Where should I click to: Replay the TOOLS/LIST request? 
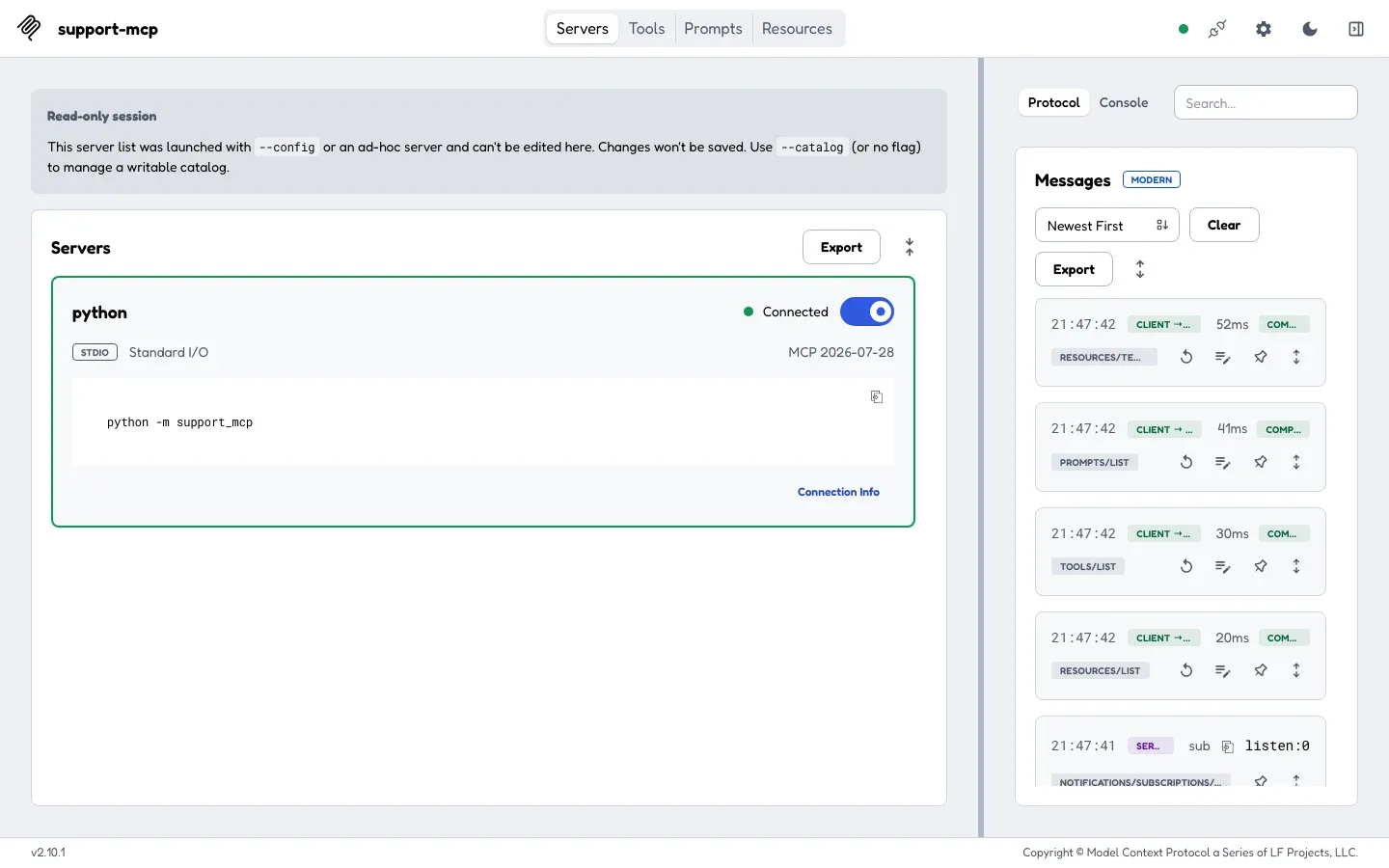[1186, 566]
